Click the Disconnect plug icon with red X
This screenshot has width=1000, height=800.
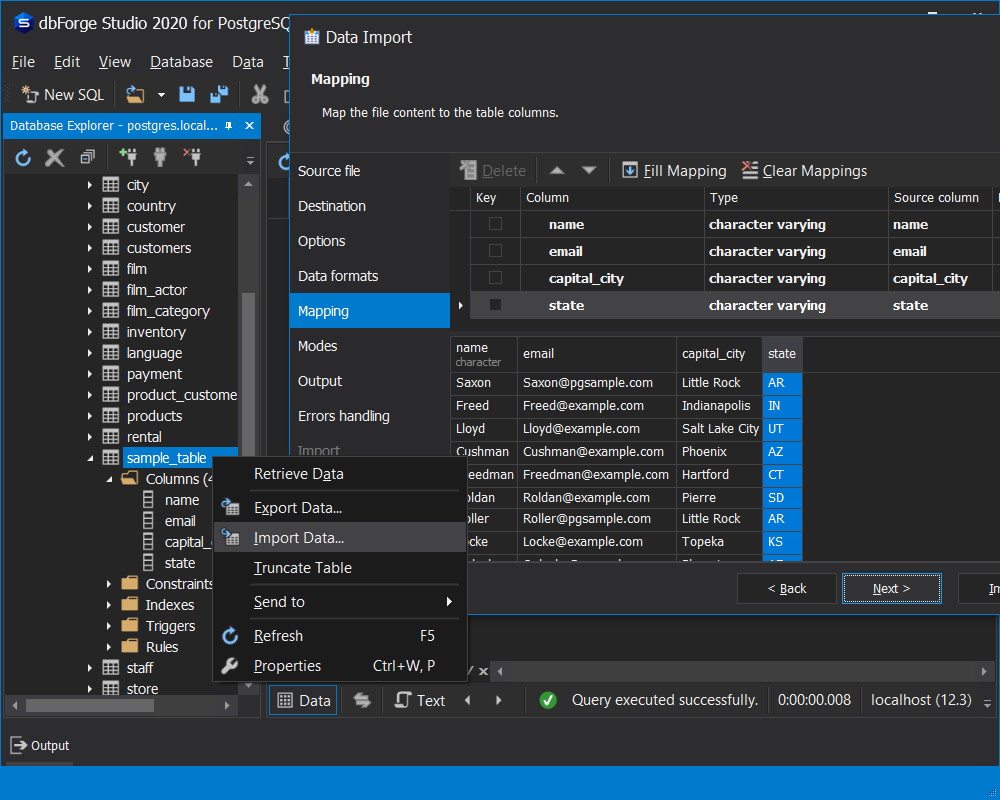pos(192,156)
